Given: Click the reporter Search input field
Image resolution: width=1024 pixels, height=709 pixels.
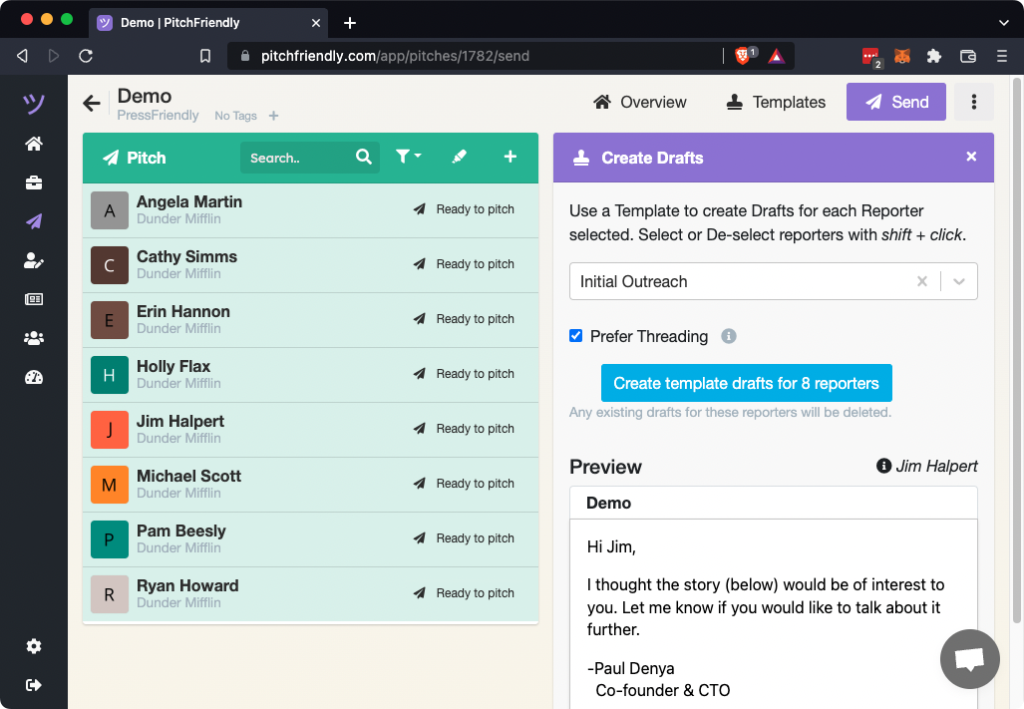Looking at the screenshot, I should click(298, 158).
